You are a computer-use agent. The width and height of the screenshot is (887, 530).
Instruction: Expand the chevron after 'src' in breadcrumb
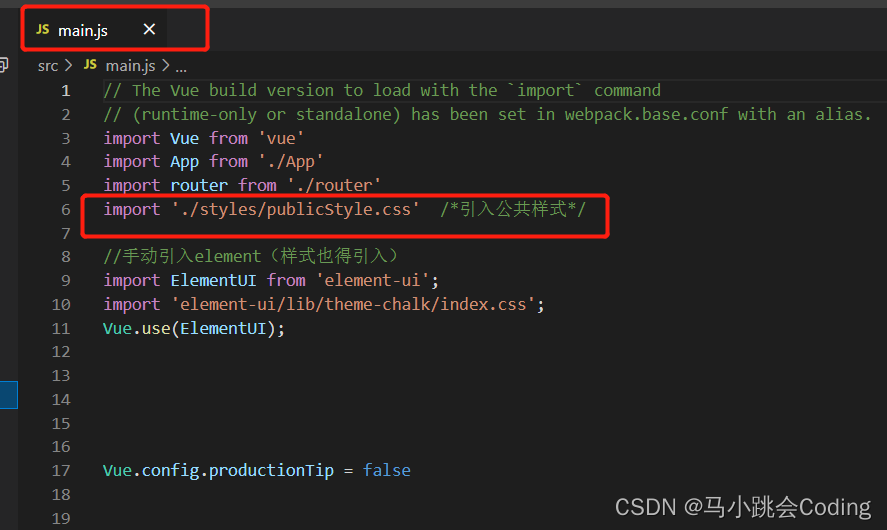point(68,66)
